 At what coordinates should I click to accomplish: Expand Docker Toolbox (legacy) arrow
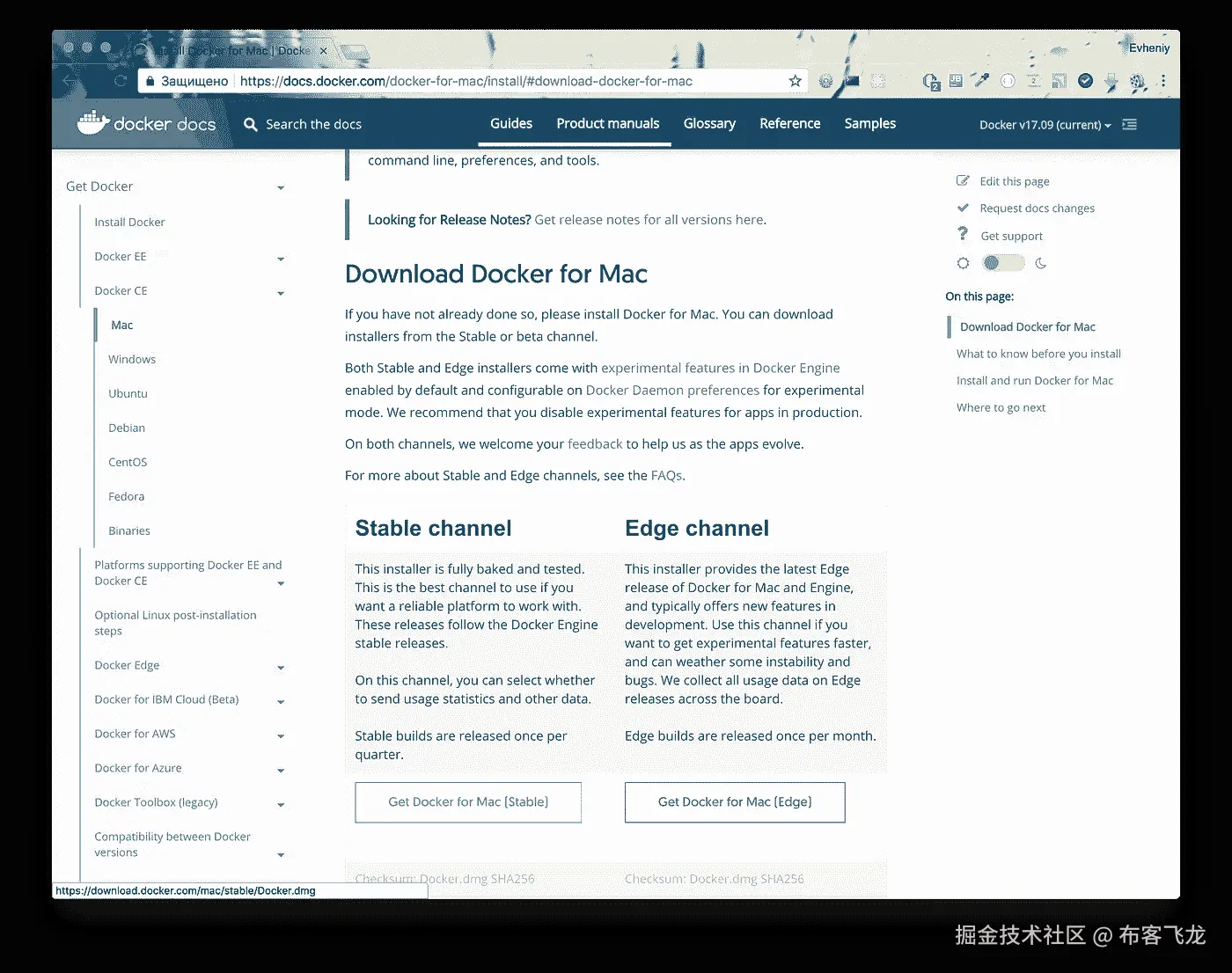click(x=281, y=805)
